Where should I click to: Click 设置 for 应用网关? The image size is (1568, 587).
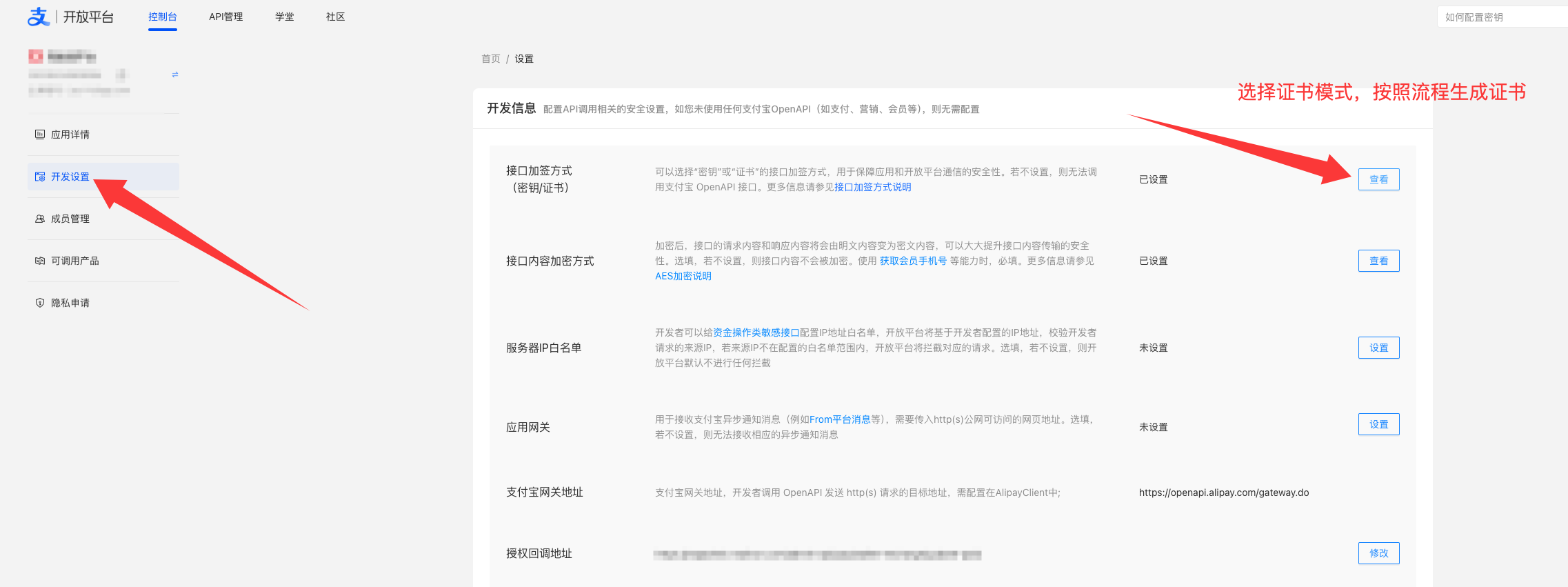[1379, 424]
